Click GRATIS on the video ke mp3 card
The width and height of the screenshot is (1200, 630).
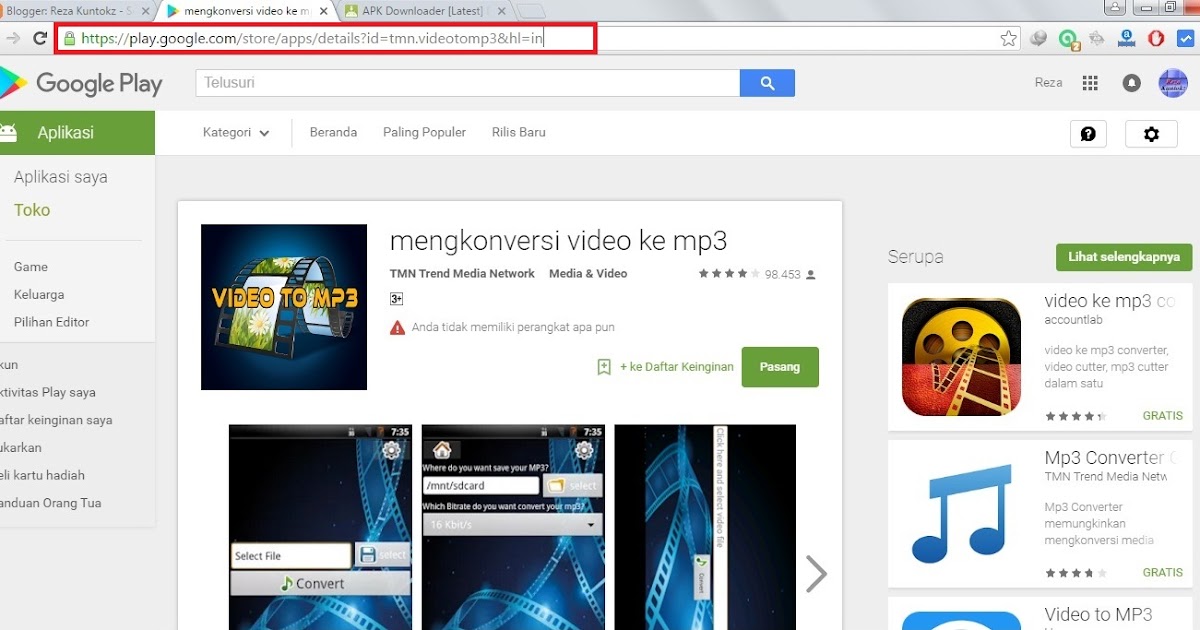click(1162, 416)
